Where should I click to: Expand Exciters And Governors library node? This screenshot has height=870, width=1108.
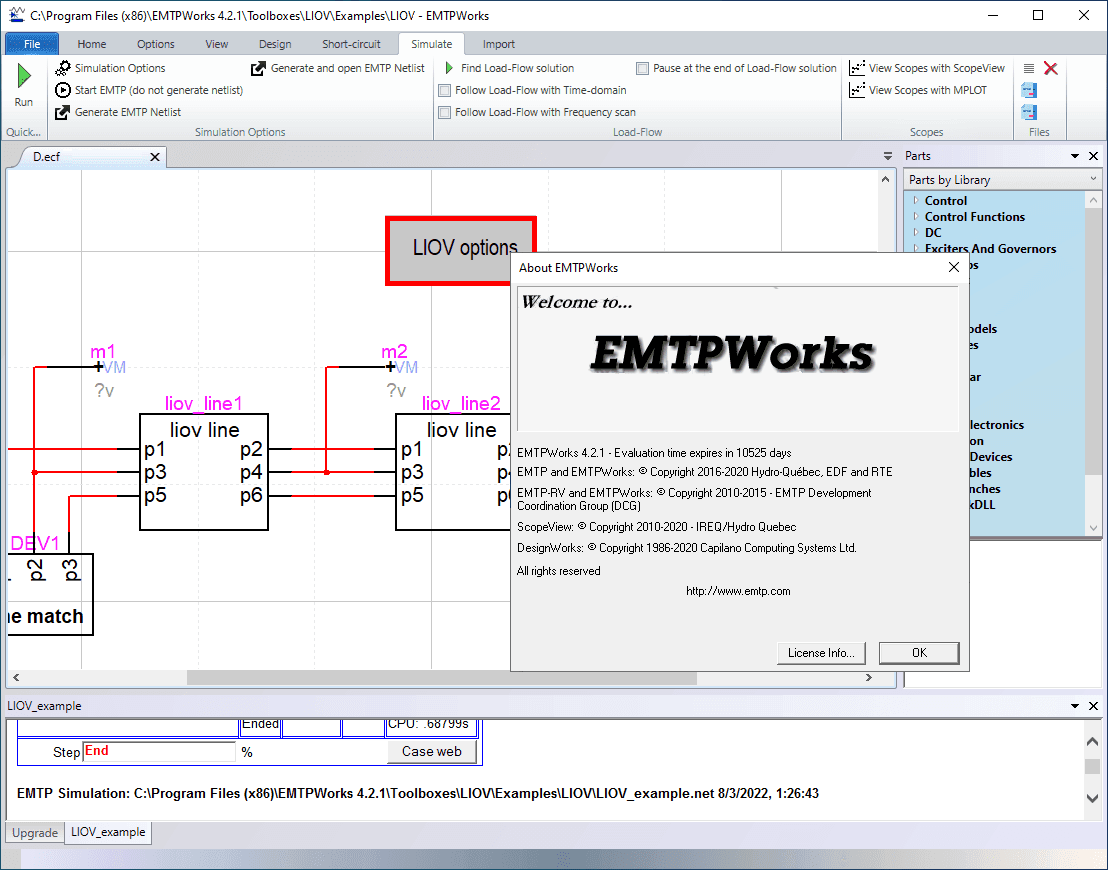click(916, 248)
